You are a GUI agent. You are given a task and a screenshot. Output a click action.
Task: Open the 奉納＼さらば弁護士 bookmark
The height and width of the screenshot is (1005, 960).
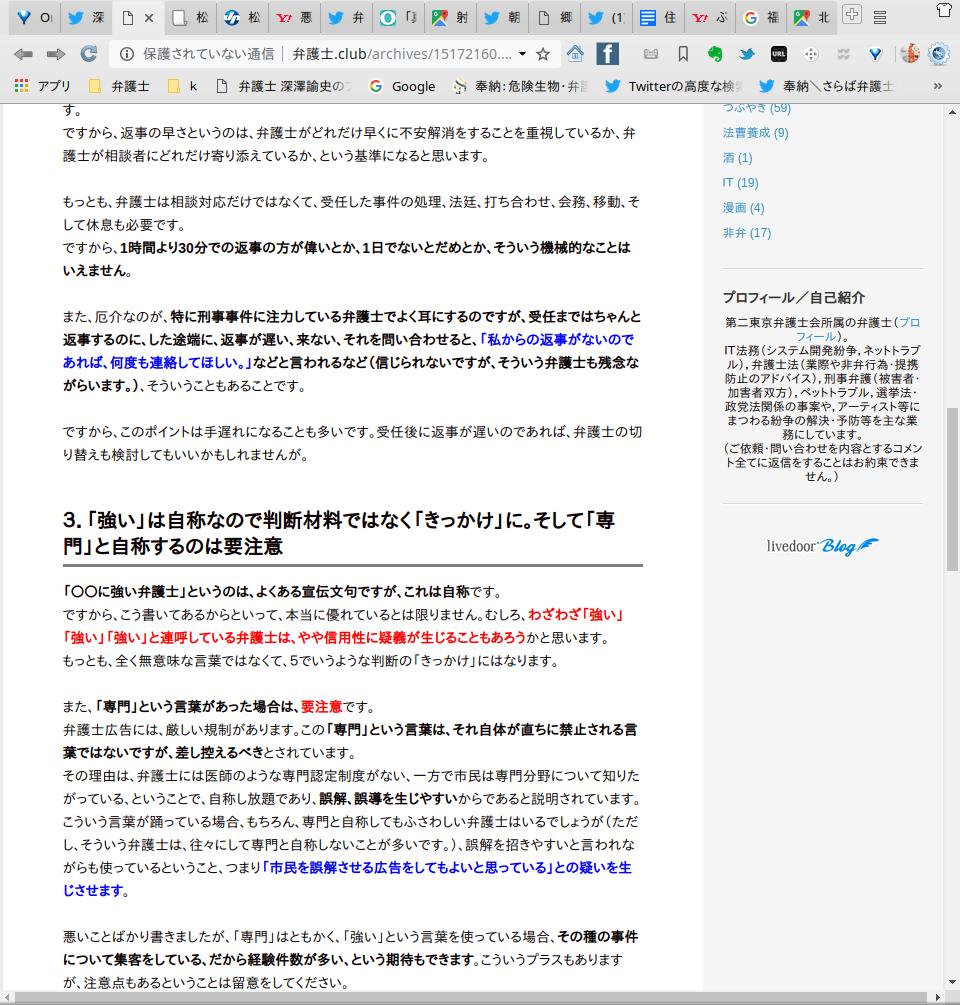tap(827, 86)
